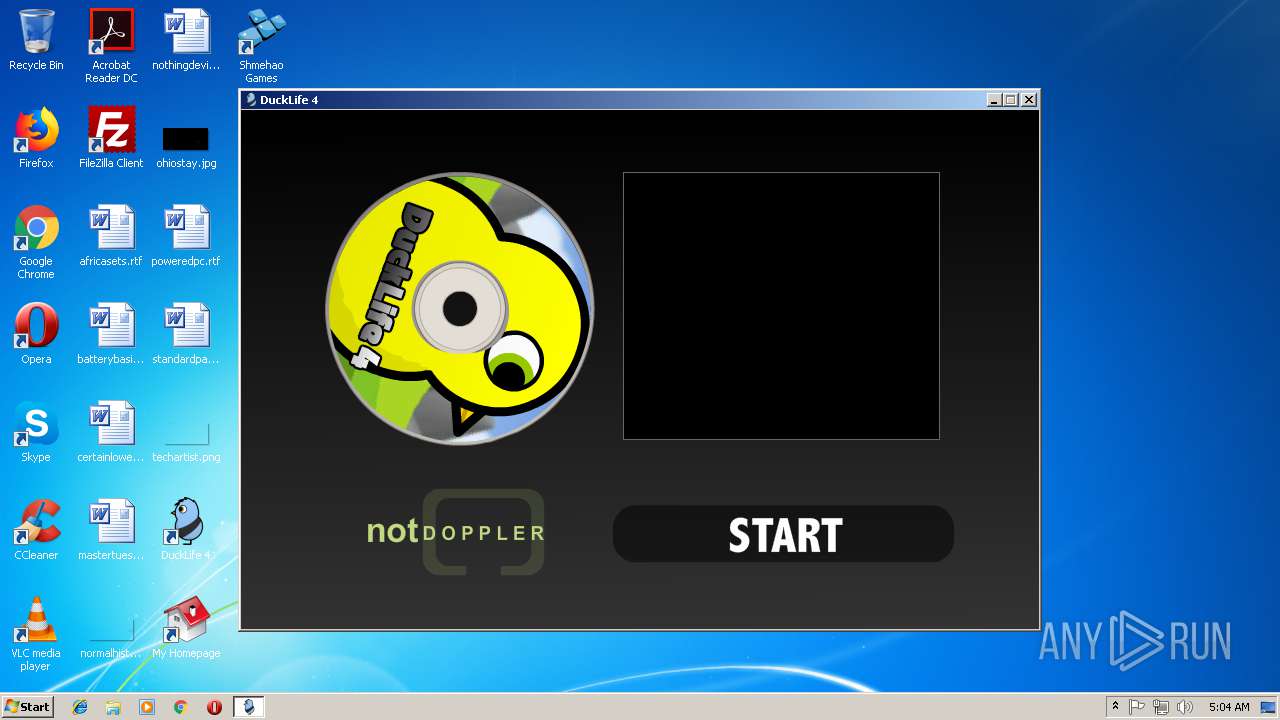The width and height of the screenshot is (1280, 720).
Task: Launch FileZilla Client shortcut
Action: point(111,138)
